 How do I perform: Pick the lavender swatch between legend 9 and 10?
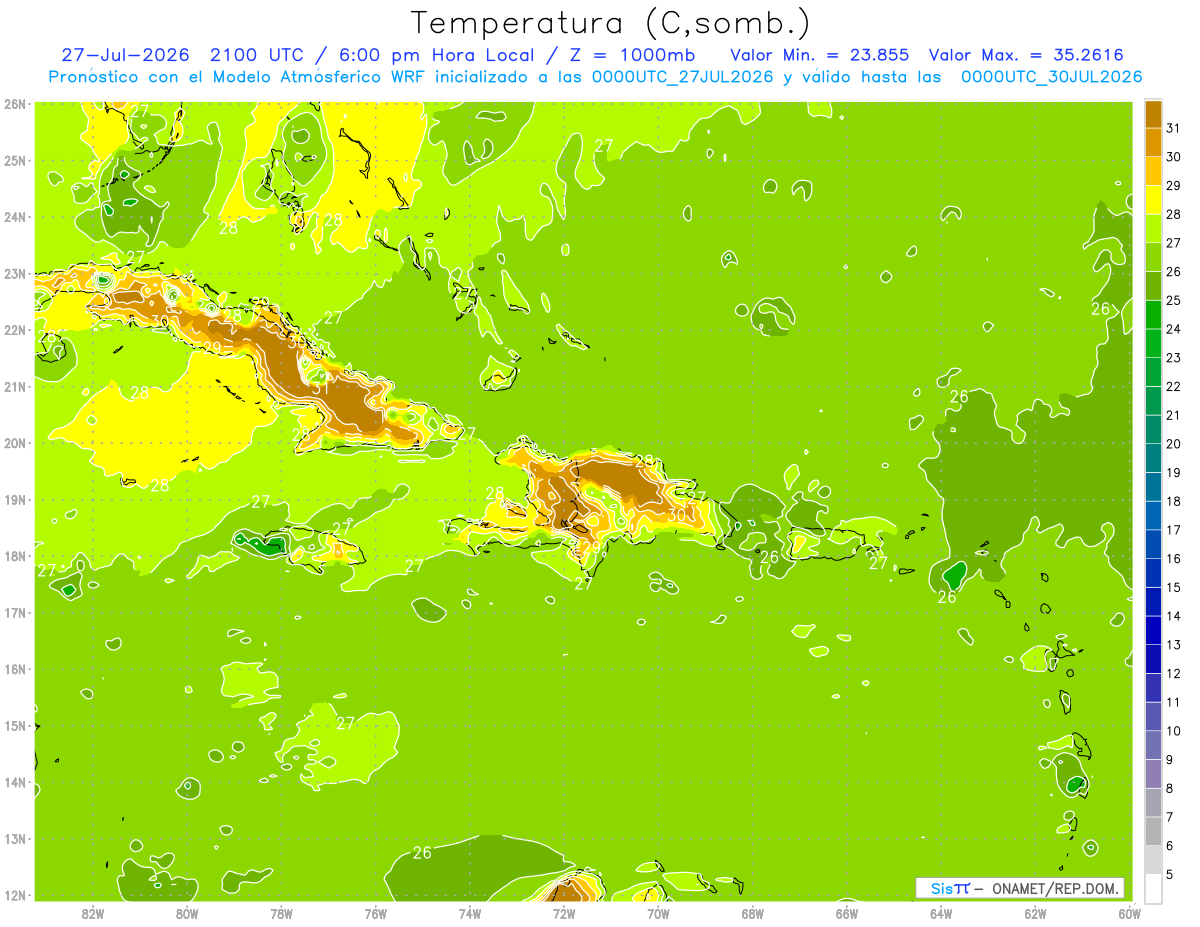click(x=1153, y=745)
